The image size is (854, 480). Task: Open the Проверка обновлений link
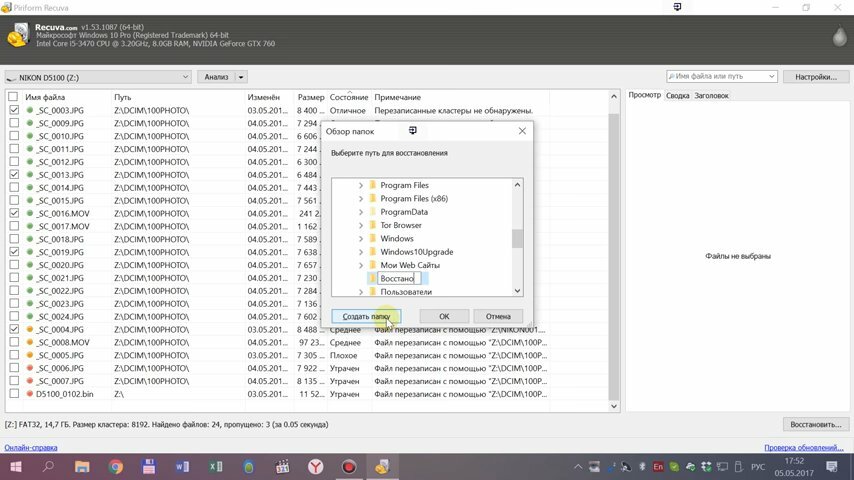pyautogui.click(x=804, y=448)
